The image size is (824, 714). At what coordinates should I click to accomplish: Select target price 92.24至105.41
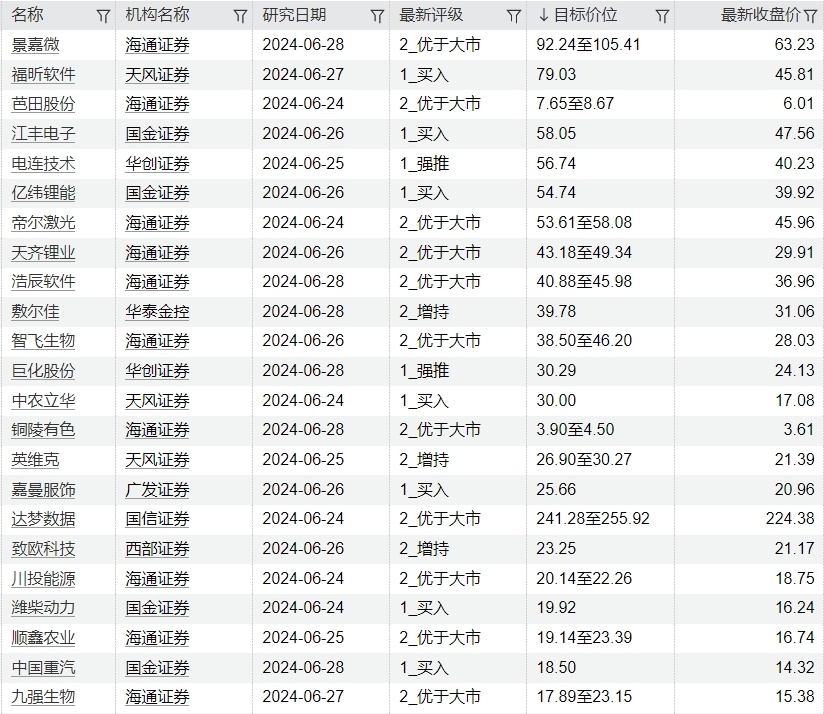click(588, 45)
